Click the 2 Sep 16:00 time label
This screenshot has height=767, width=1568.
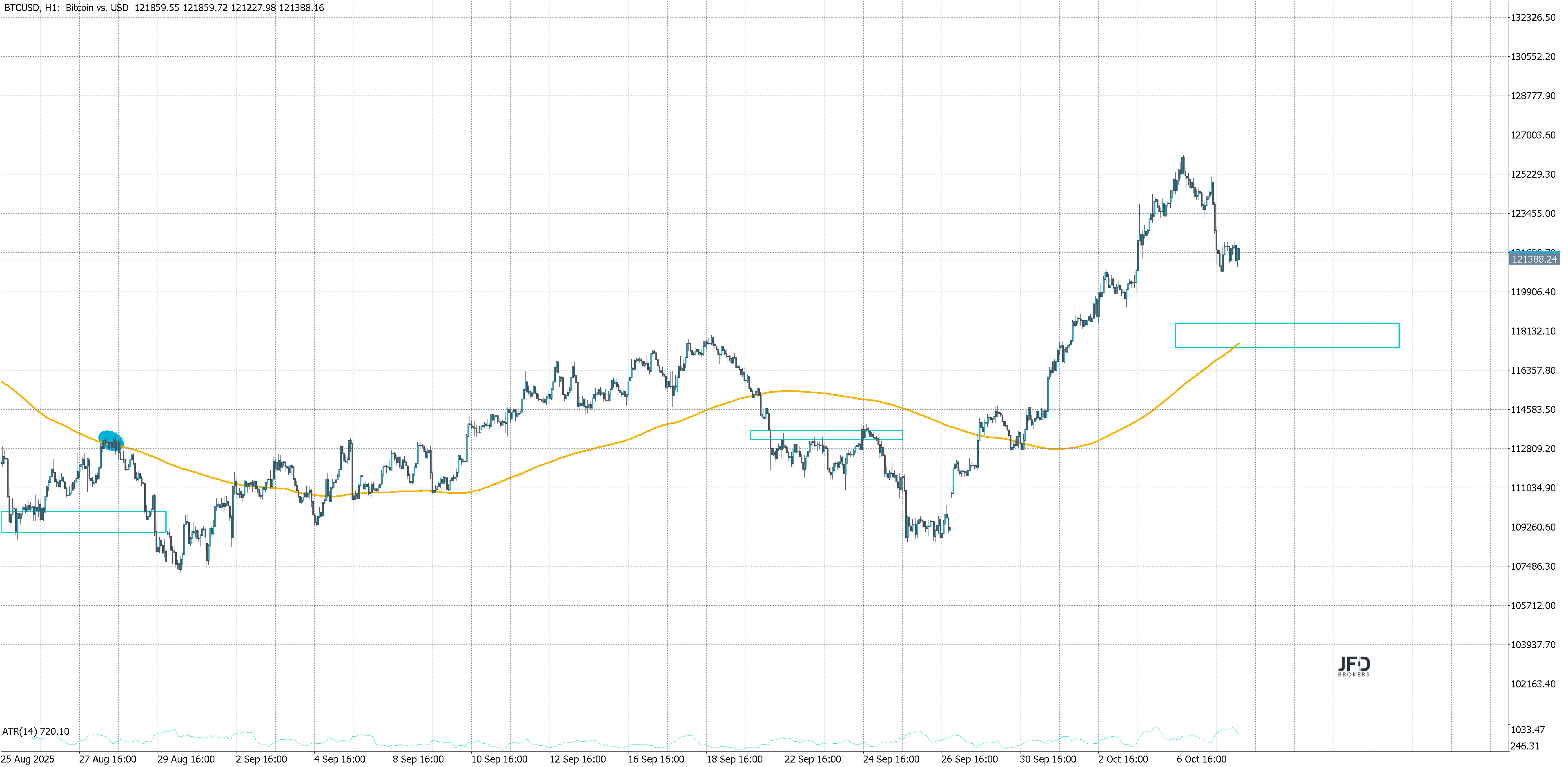(261, 759)
